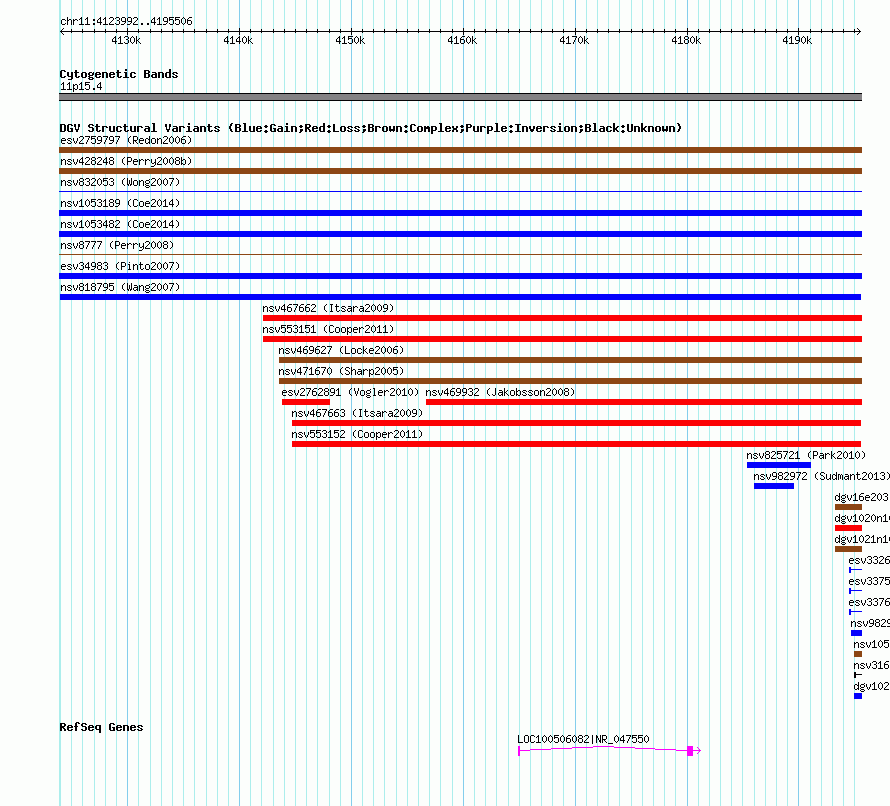This screenshot has height=806, width=890.
Task: Open variant esv34983 (Pinto2007) label
Action: (x=120, y=266)
